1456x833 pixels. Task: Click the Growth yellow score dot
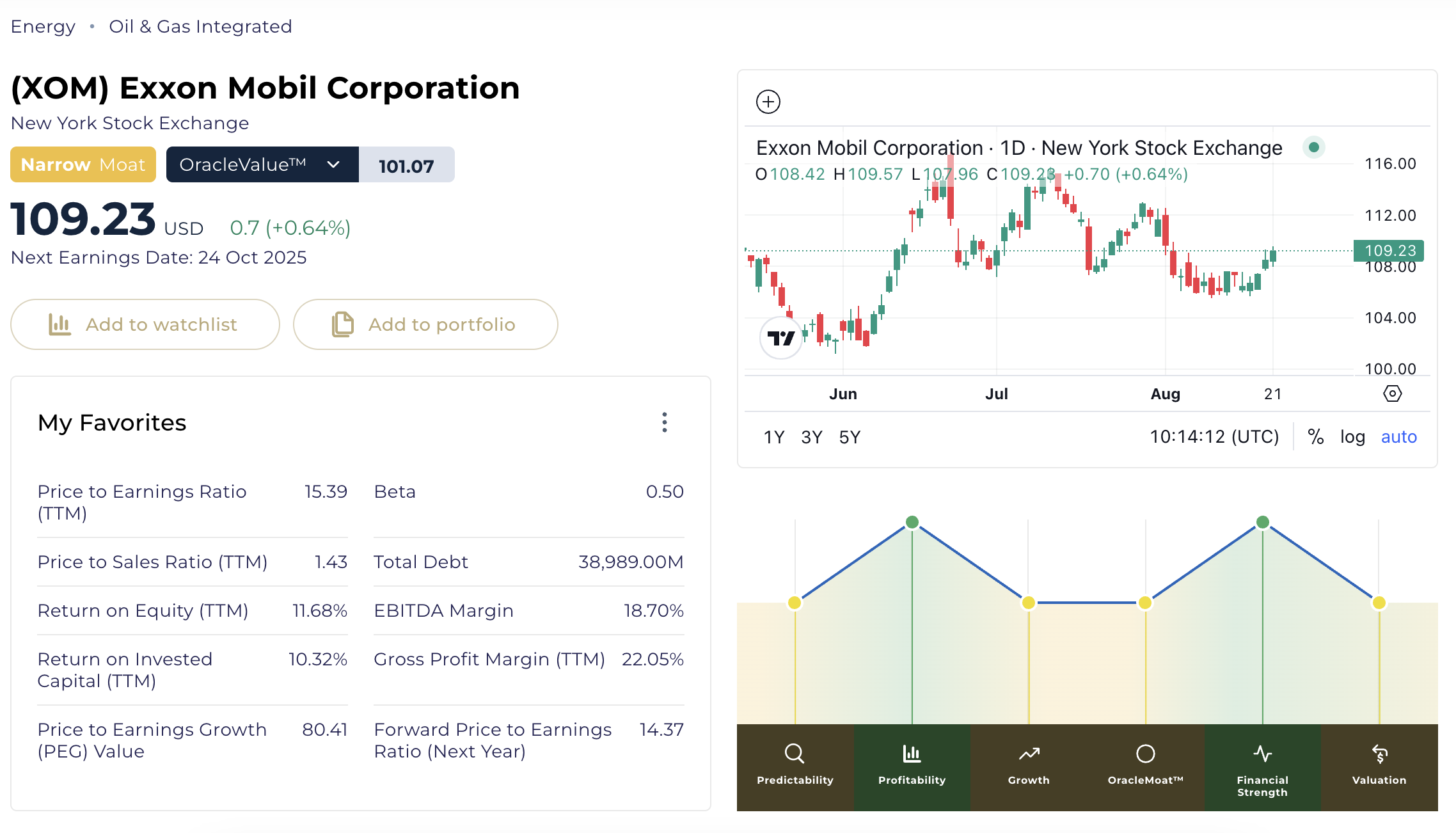tap(1029, 603)
